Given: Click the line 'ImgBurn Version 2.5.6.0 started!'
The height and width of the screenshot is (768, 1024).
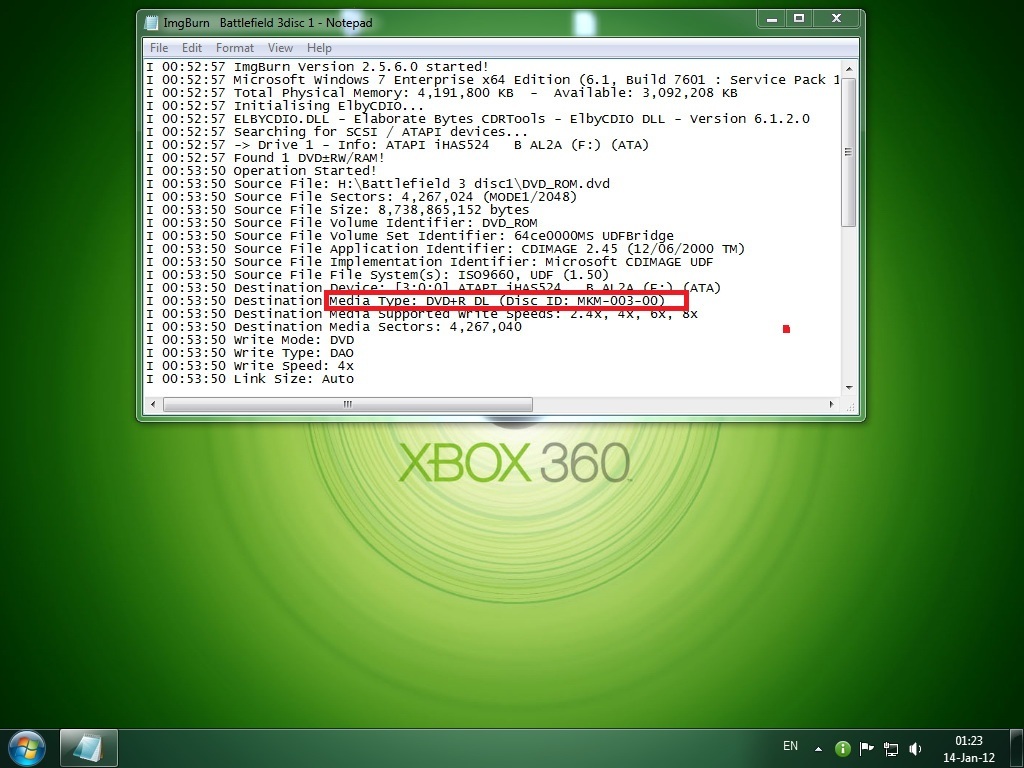Looking at the screenshot, I should (x=317, y=67).
